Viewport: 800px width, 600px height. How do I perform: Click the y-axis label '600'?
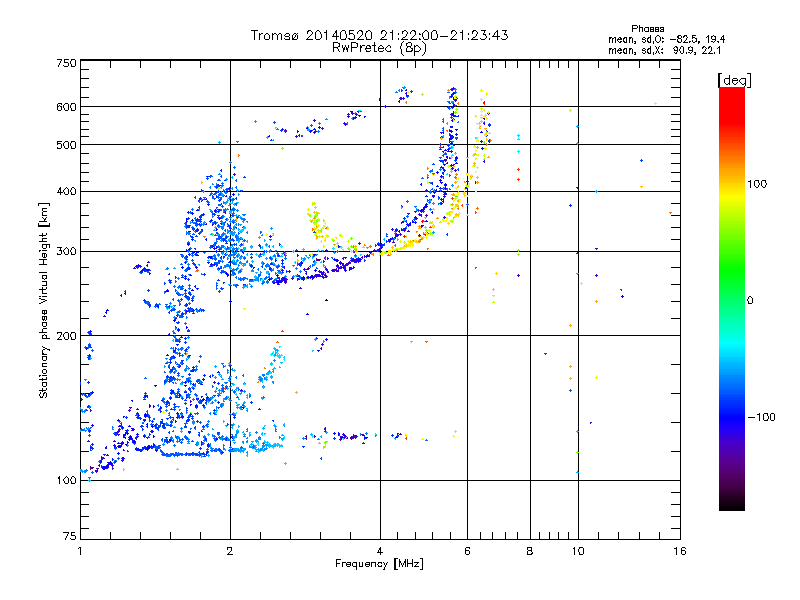point(67,107)
